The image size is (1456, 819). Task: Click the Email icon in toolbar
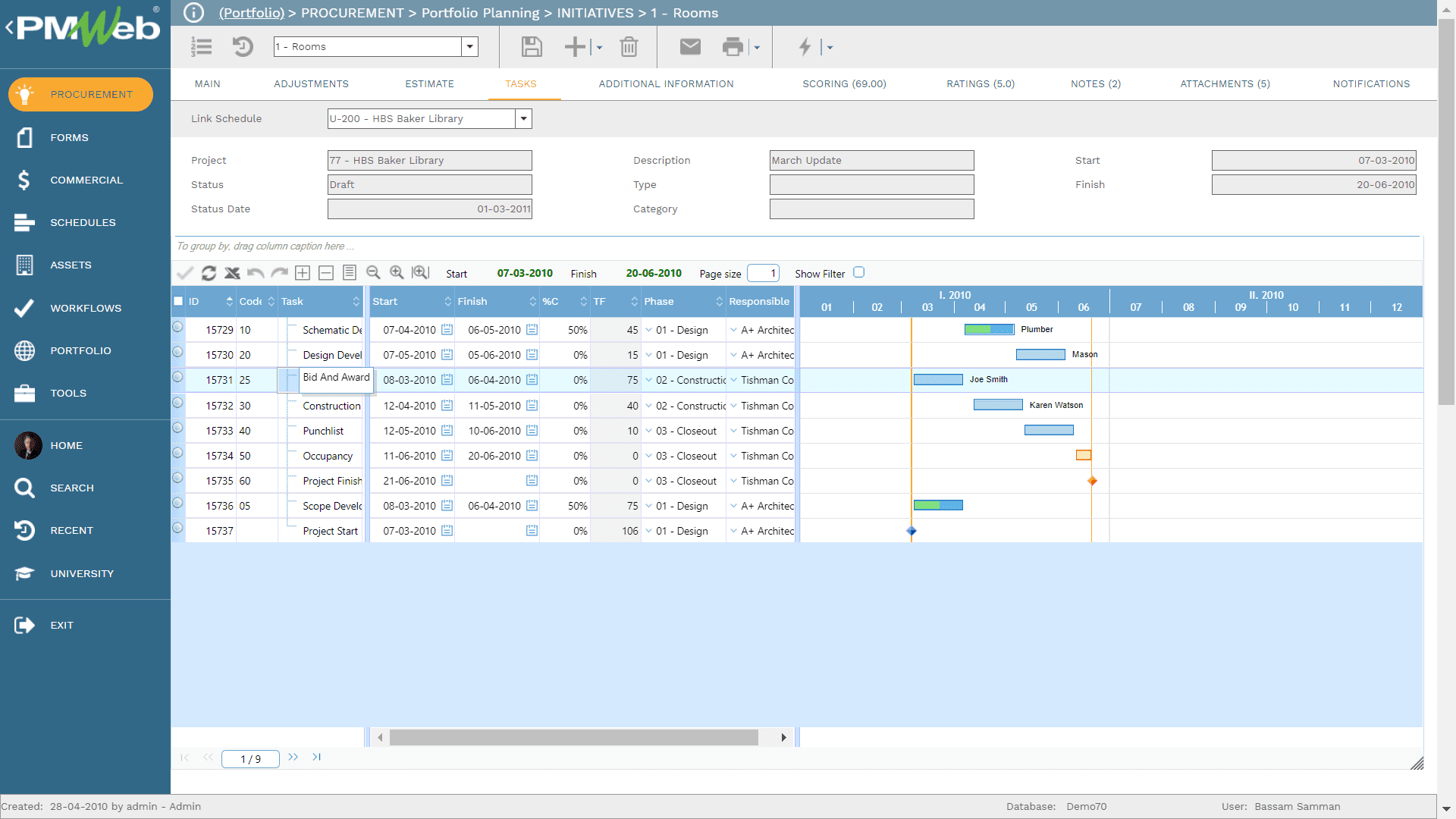point(691,46)
